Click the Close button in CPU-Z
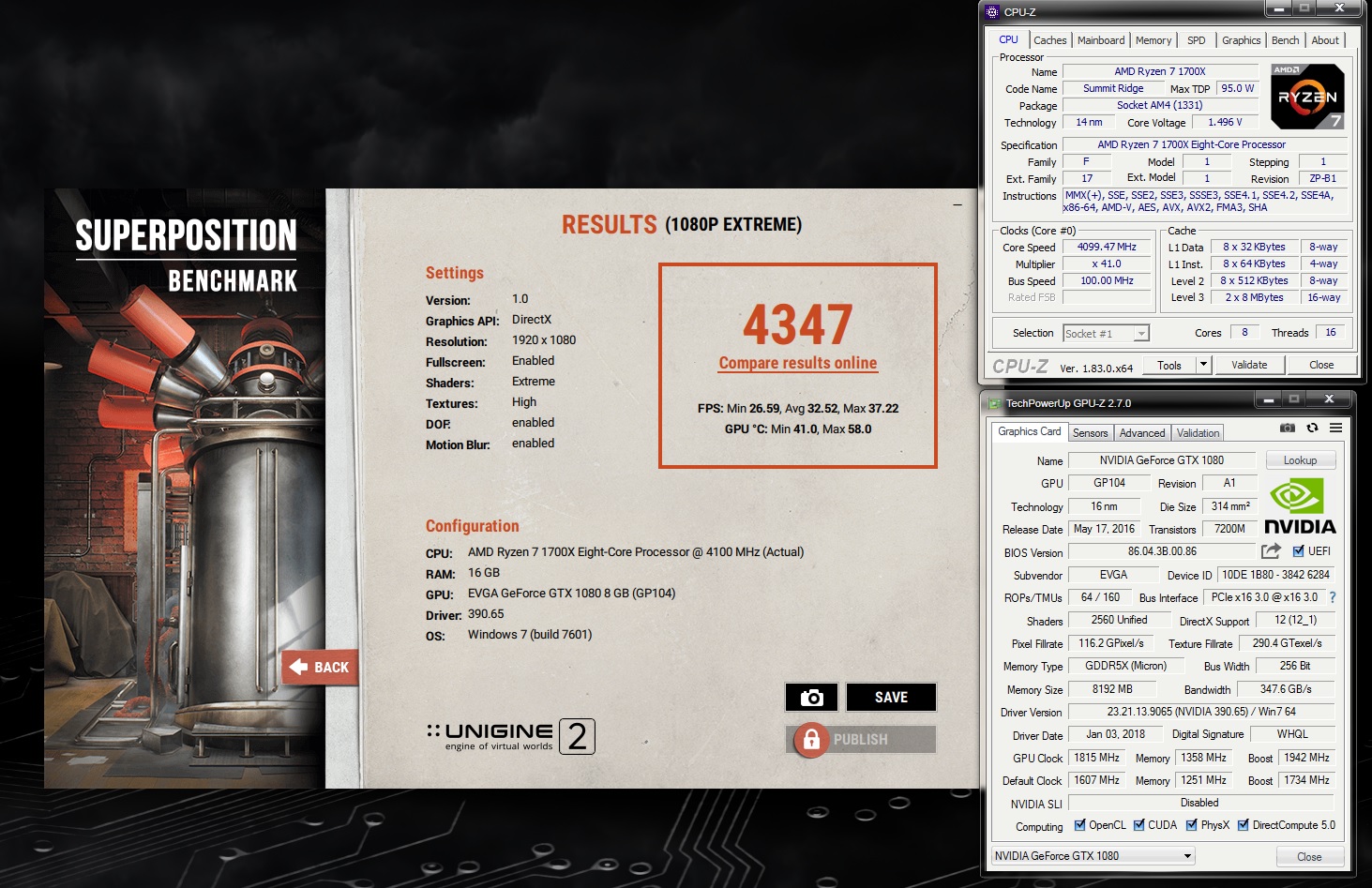Image resolution: width=1372 pixels, height=888 pixels. [x=1321, y=365]
